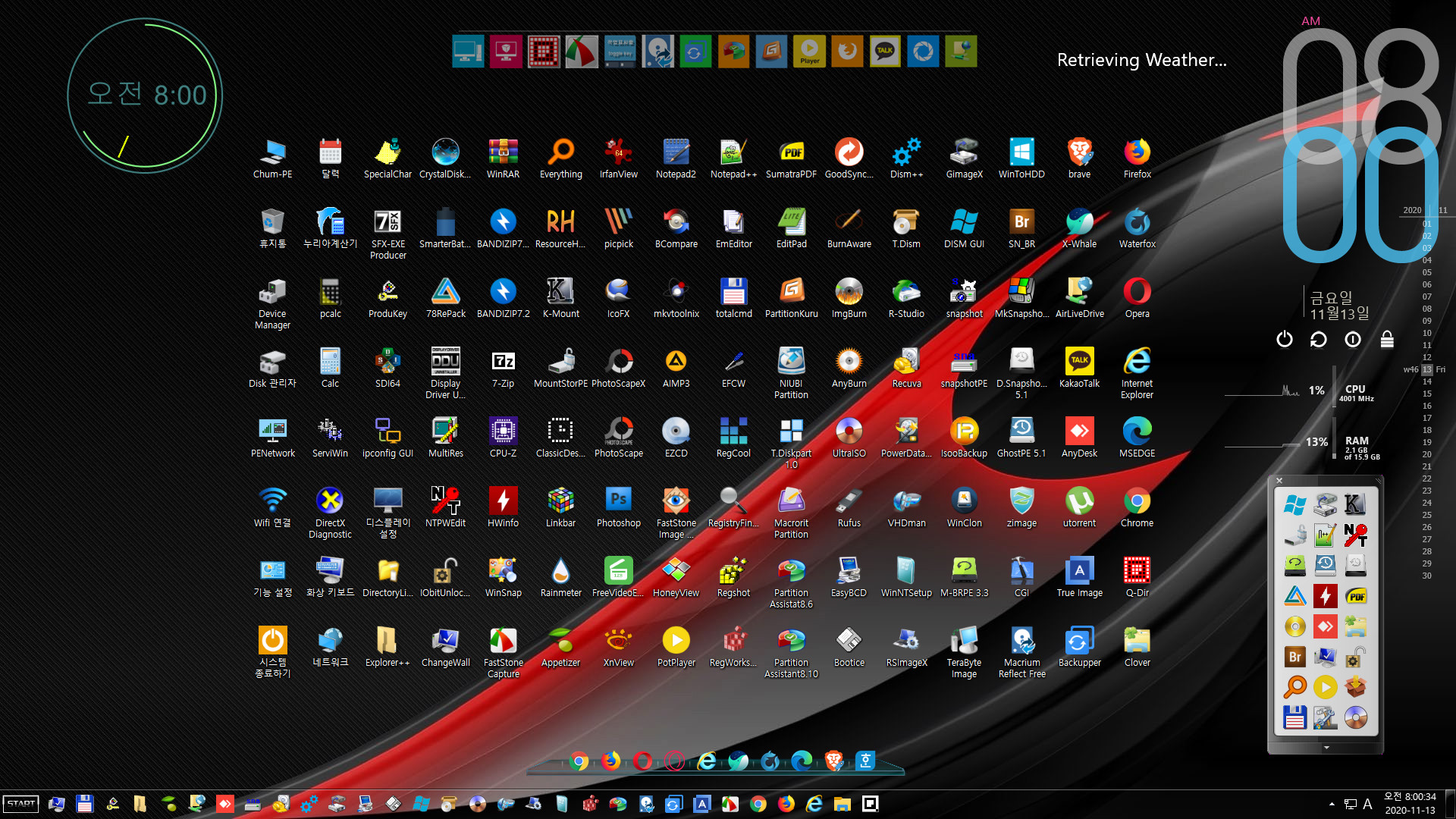
Task: Launch AIMP3 player icon
Action: [676, 369]
